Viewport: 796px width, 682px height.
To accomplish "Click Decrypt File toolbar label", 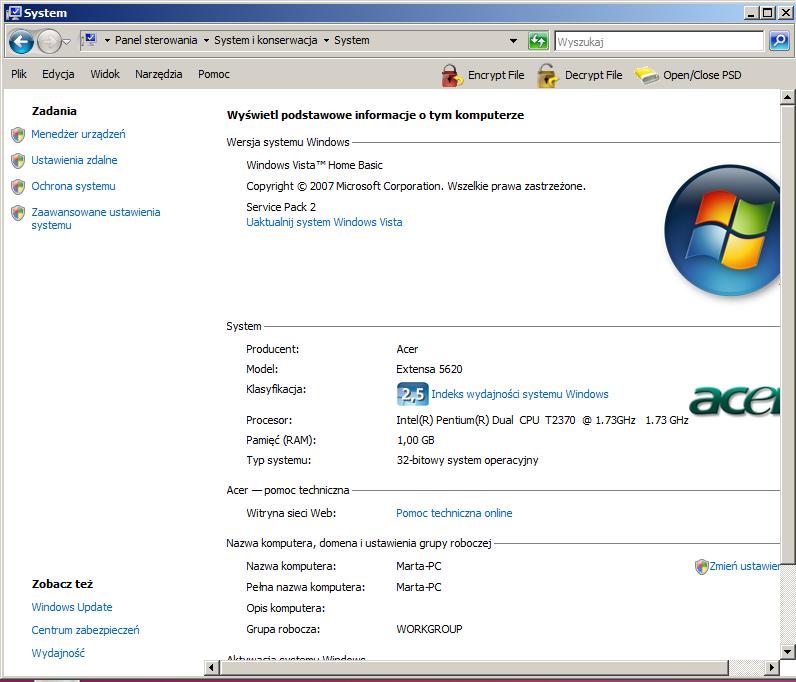I will (593, 75).
